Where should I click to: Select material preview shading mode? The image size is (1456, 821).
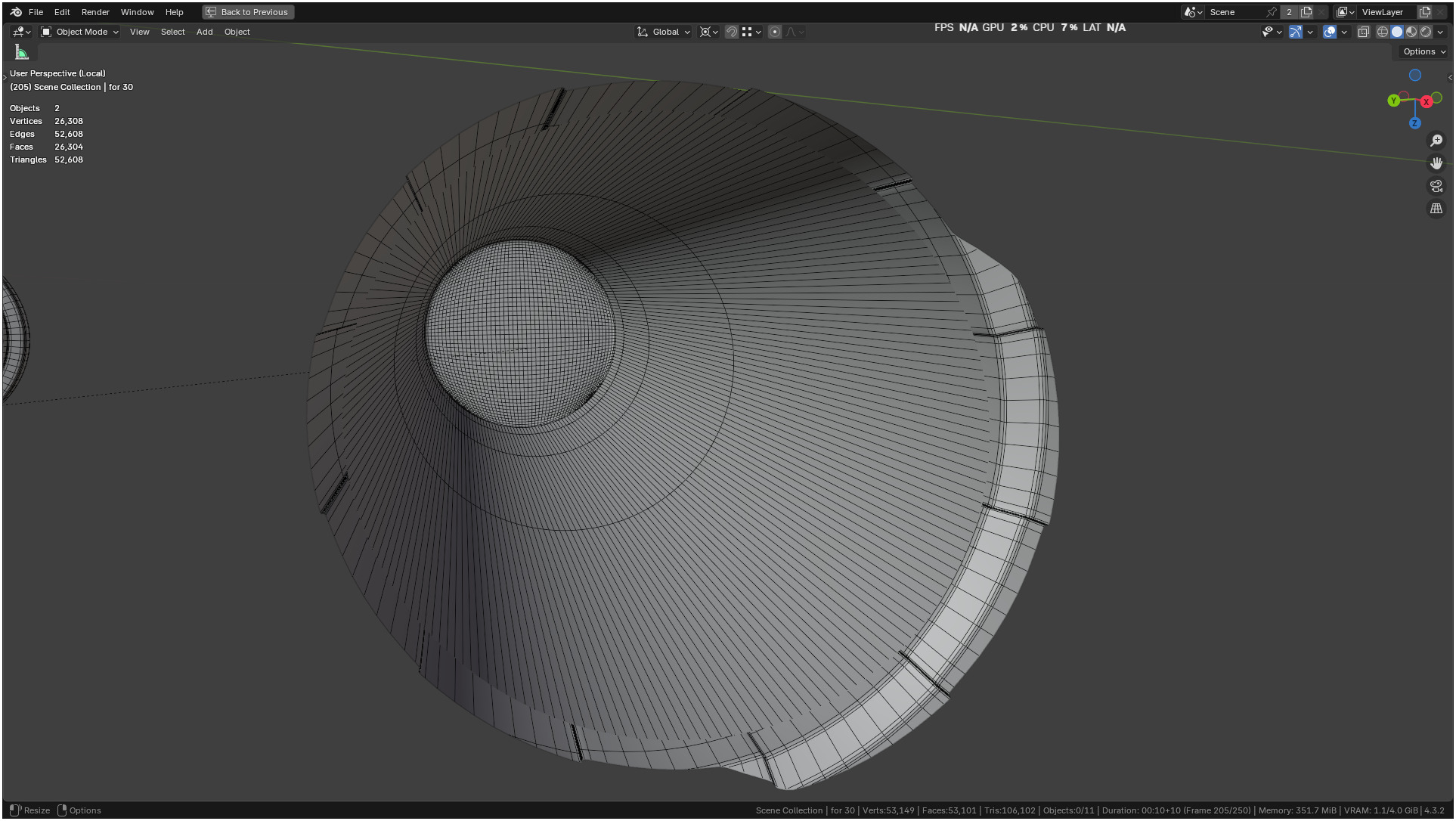point(1411,32)
